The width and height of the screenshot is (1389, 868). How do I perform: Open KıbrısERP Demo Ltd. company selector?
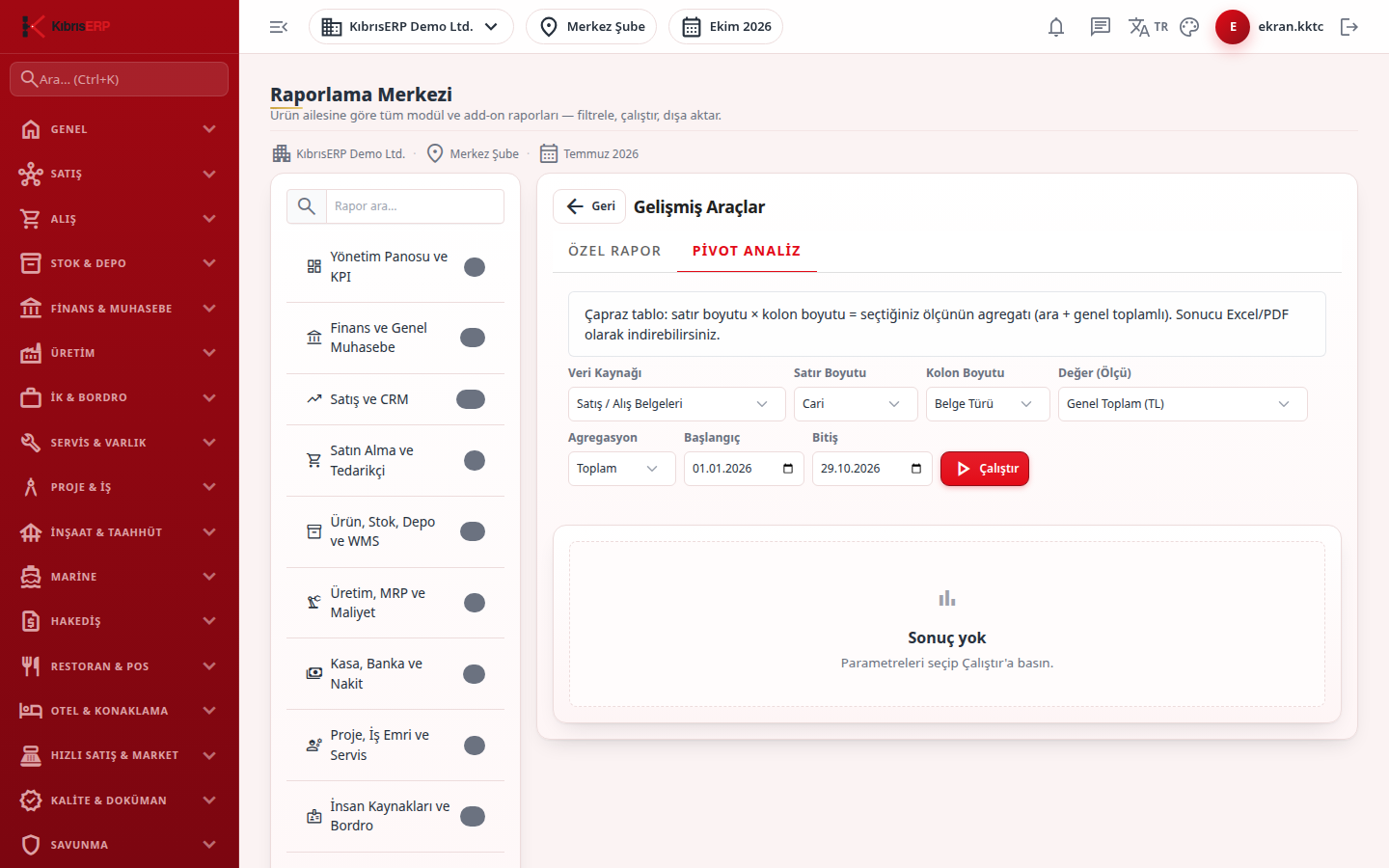pos(411,27)
